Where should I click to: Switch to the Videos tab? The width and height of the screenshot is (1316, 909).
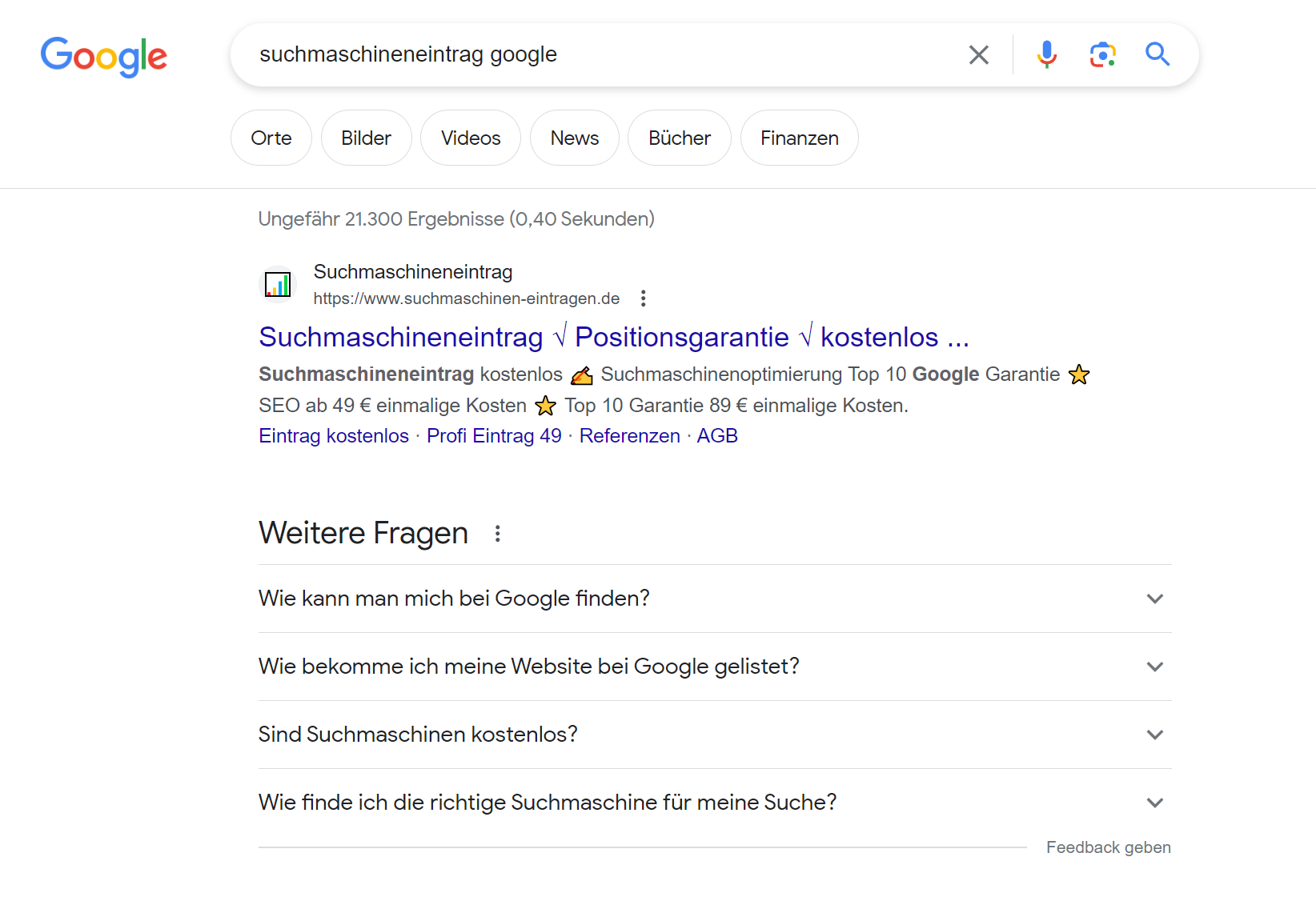click(x=471, y=138)
